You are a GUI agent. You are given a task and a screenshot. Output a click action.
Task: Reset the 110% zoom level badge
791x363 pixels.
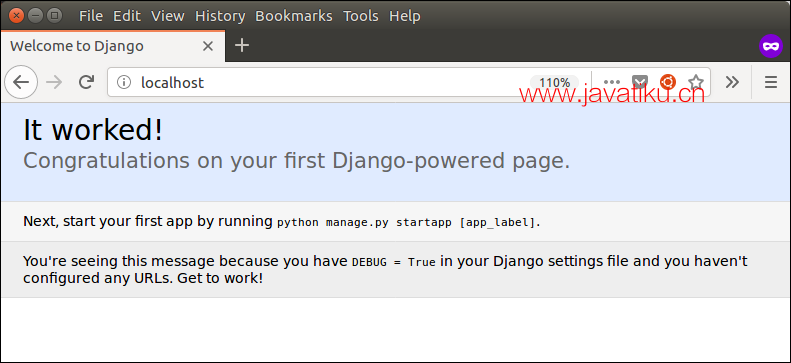(554, 83)
